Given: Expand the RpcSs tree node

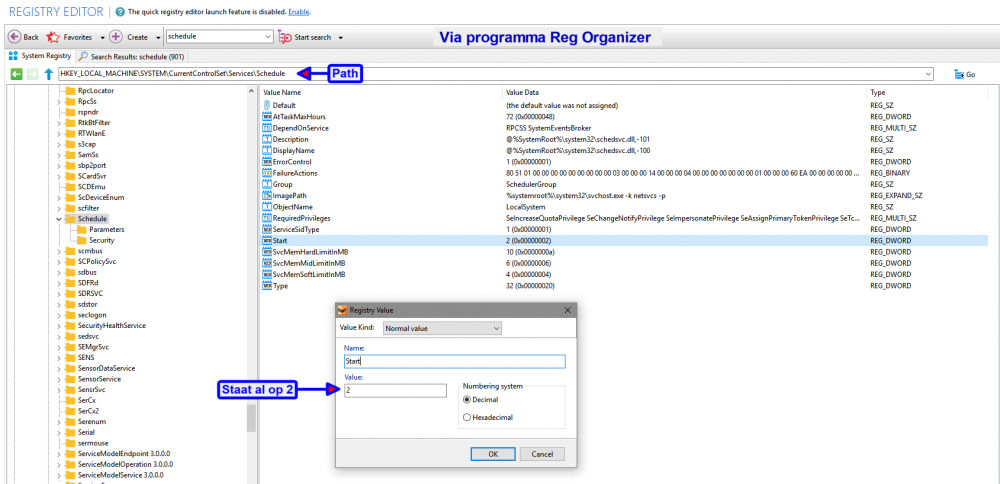Looking at the screenshot, I should [x=59, y=101].
